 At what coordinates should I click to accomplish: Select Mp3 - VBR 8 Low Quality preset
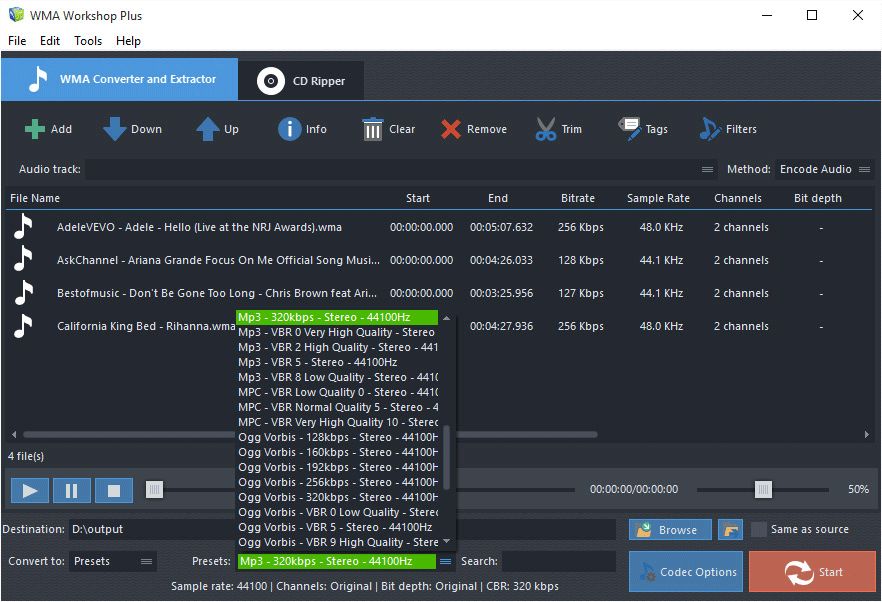(337, 378)
